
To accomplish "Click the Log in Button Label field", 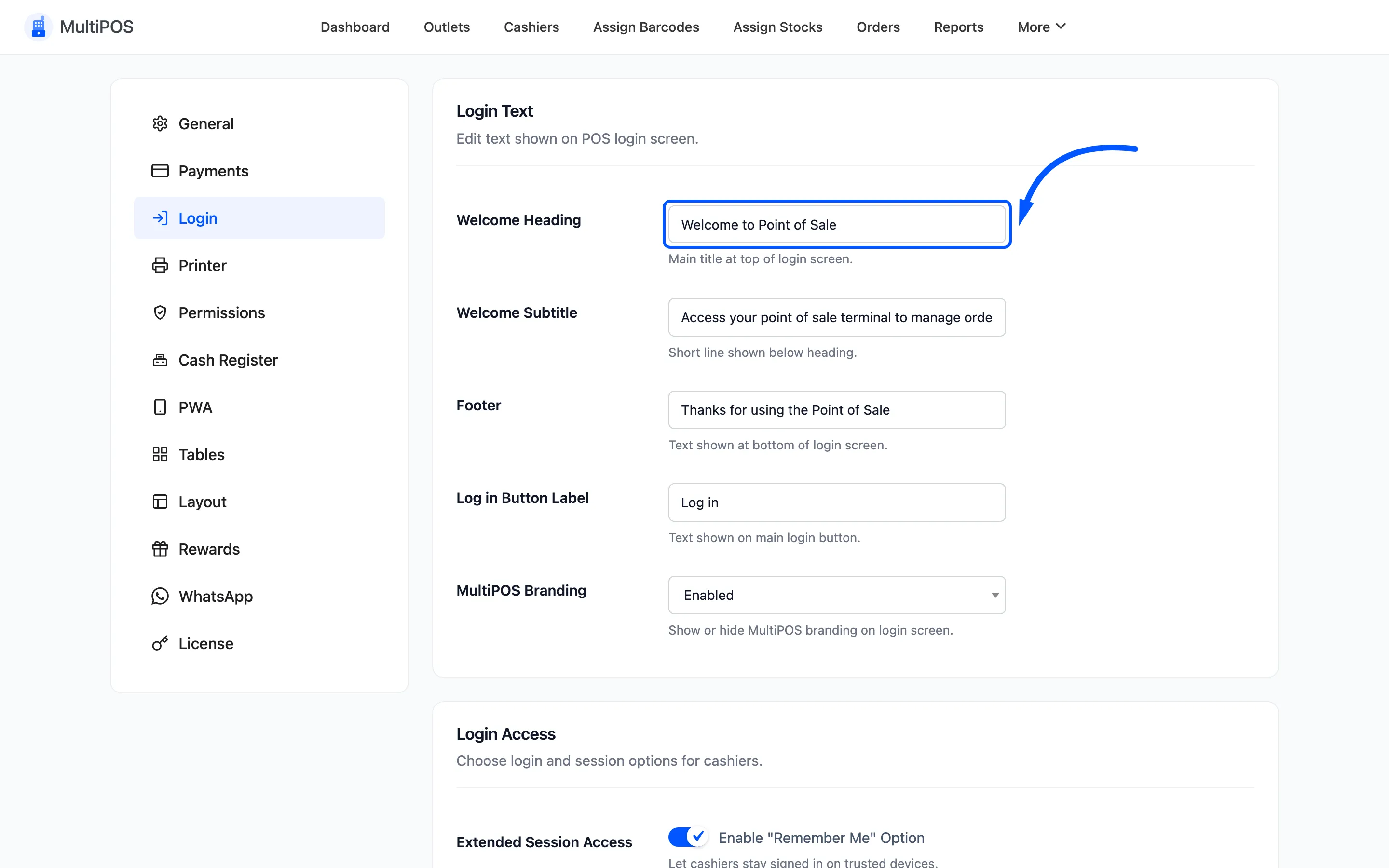I will tap(837, 502).
